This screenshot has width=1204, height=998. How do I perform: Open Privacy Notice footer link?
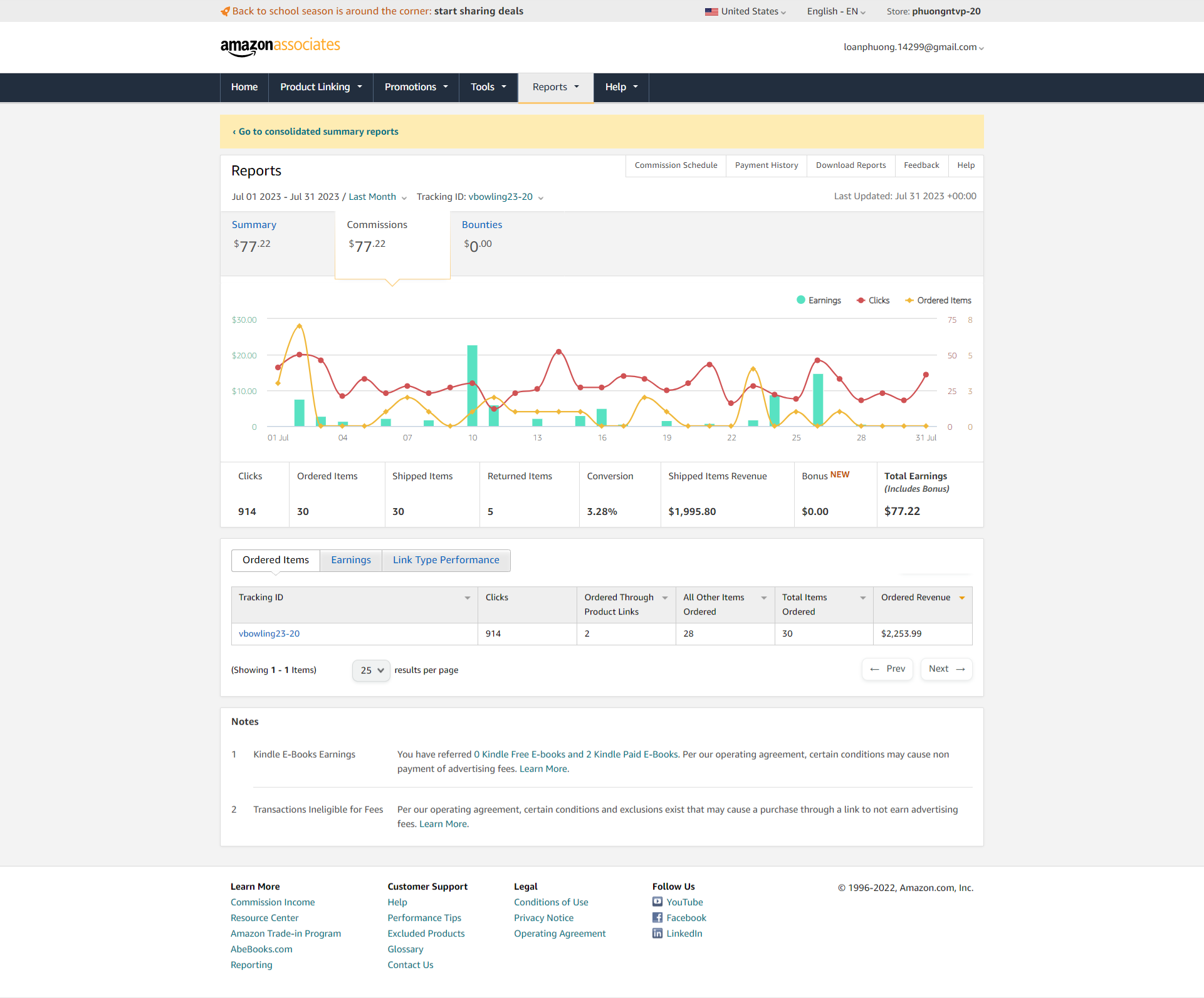click(543, 918)
